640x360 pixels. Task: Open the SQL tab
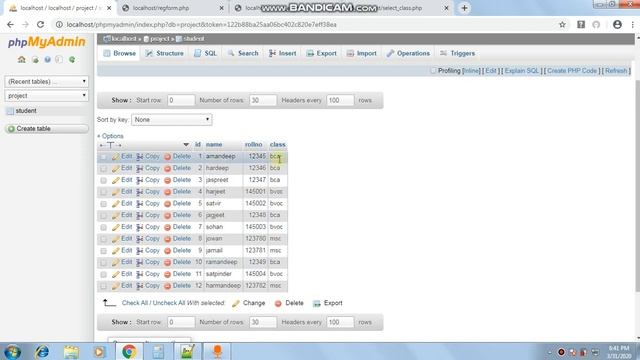[x=205, y=53]
